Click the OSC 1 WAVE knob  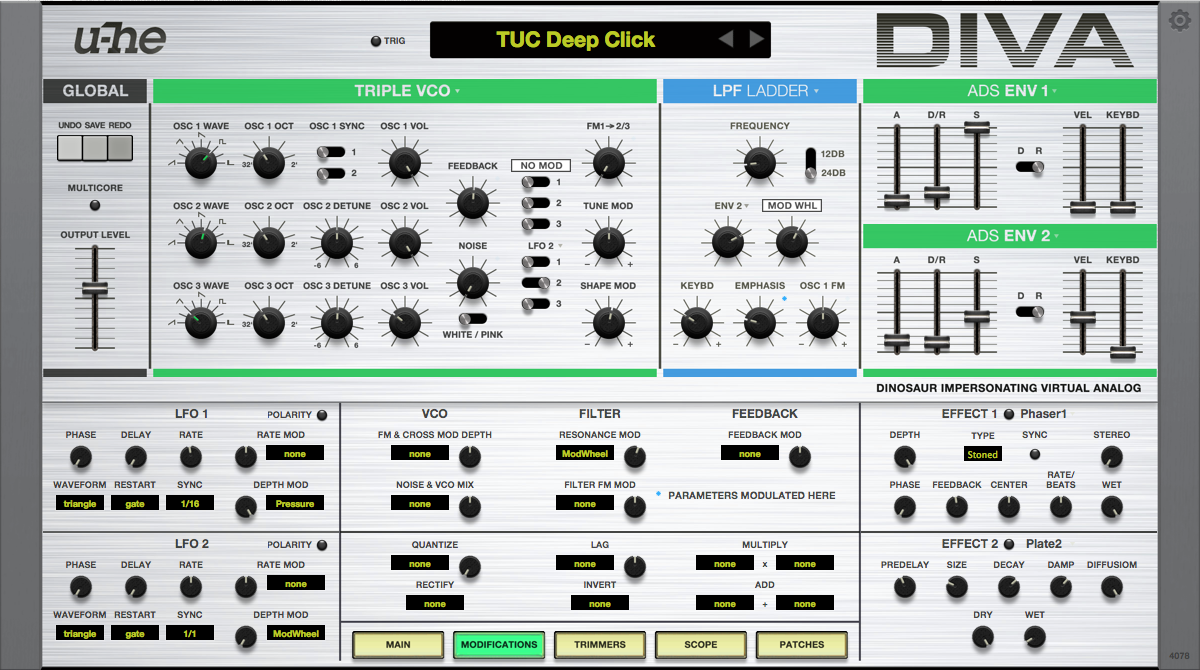201,162
